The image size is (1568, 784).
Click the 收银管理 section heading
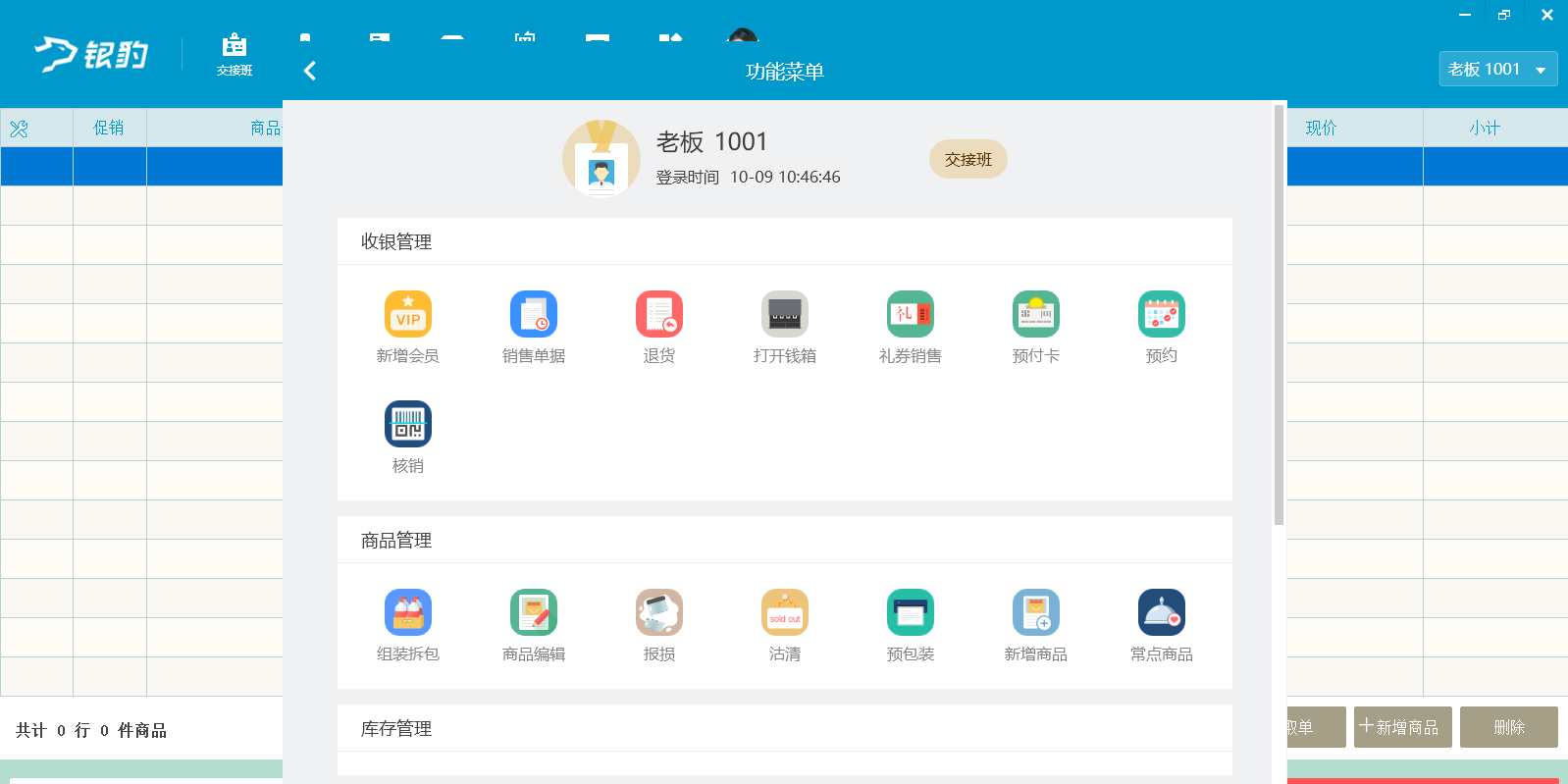(x=396, y=241)
